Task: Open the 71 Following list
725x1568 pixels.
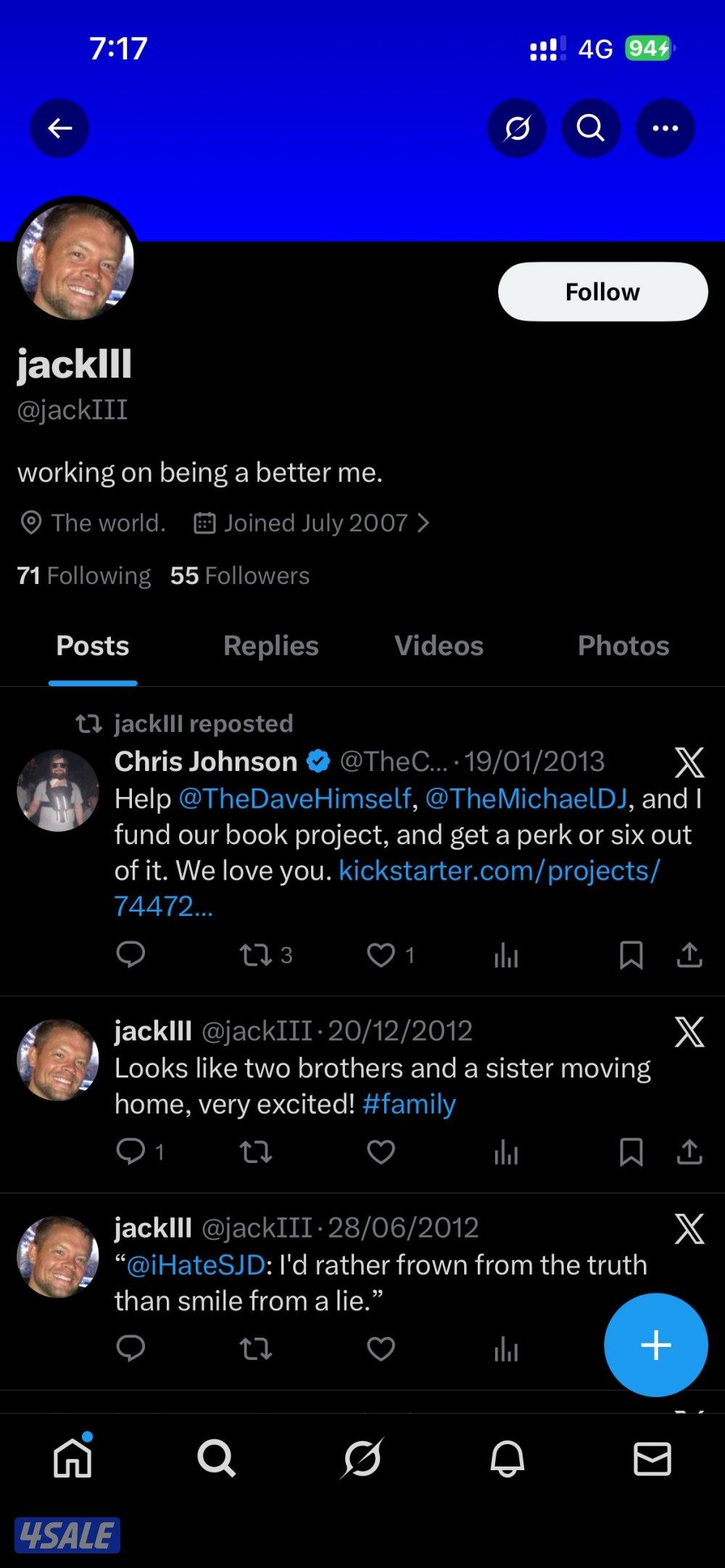Action: point(84,576)
